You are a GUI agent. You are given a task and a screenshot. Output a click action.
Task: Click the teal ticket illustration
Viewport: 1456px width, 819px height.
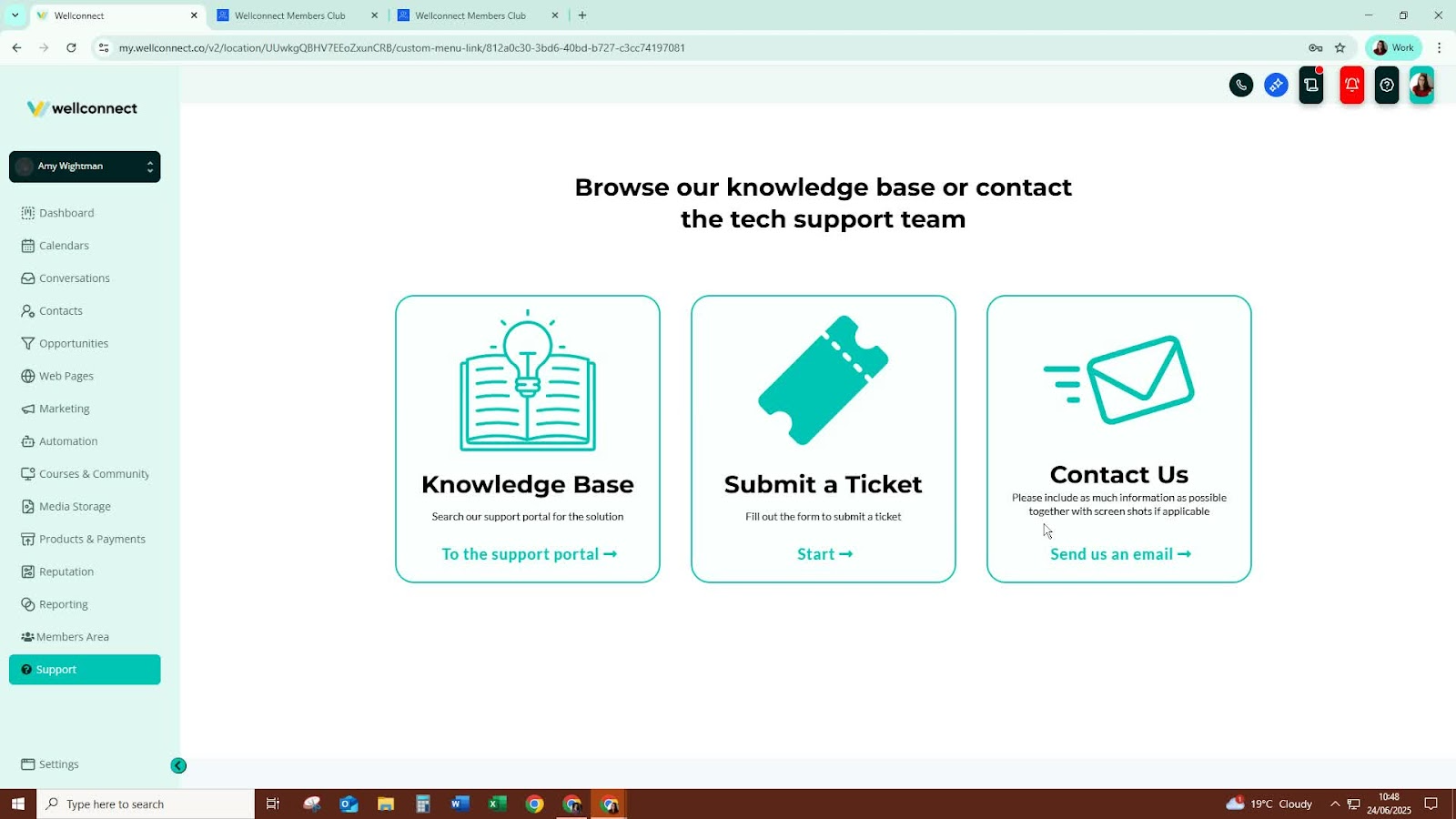(824, 380)
